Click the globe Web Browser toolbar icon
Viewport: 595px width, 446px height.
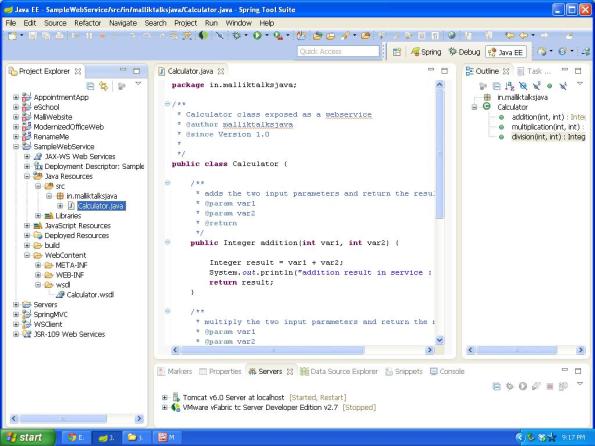tap(452, 36)
